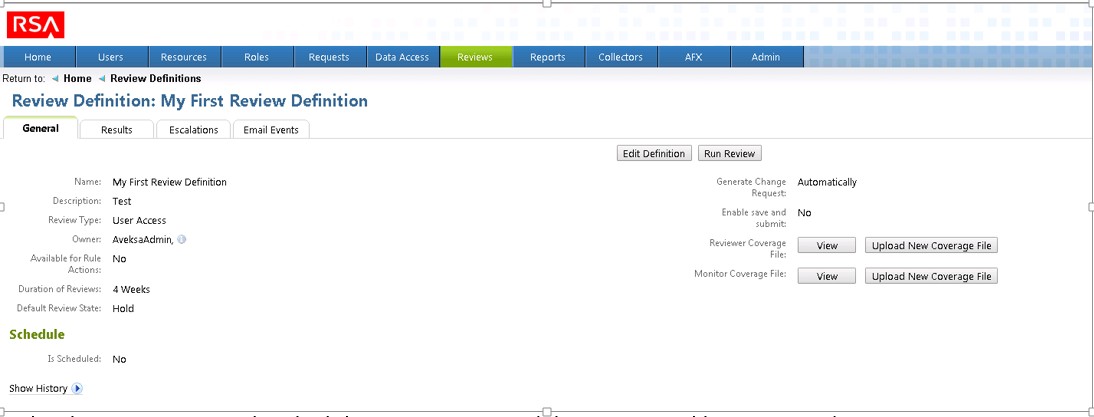The height and width of the screenshot is (417, 1094).
Task: Click the Edit Definition button
Action: click(654, 154)
